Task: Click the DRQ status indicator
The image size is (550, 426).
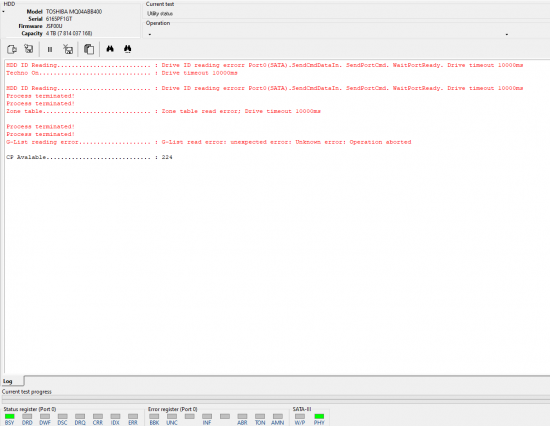Action: pyautogui.click(x=80, y=417)
